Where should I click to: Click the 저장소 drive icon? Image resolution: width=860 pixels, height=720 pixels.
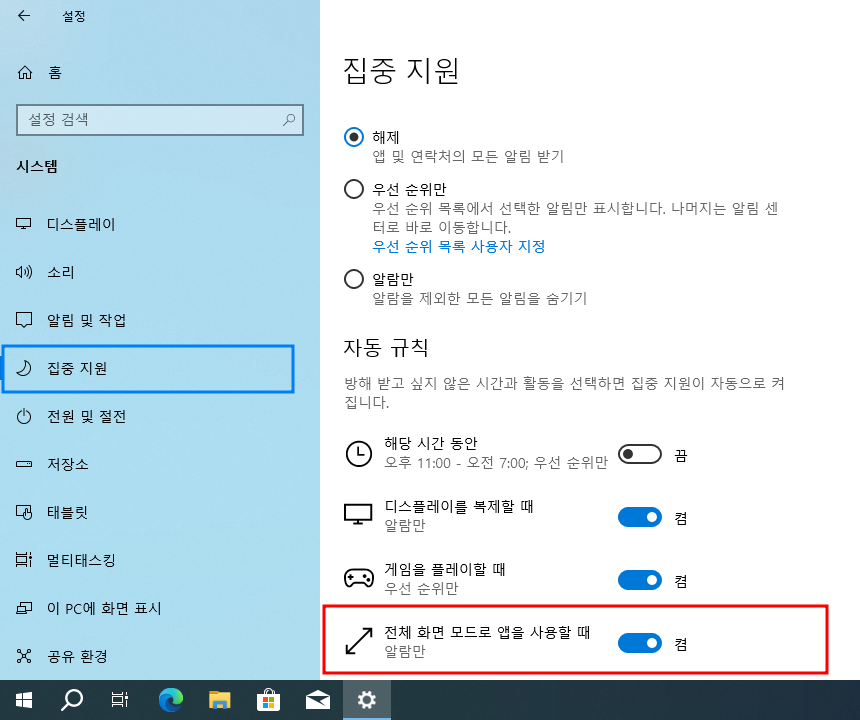point(24,464)
